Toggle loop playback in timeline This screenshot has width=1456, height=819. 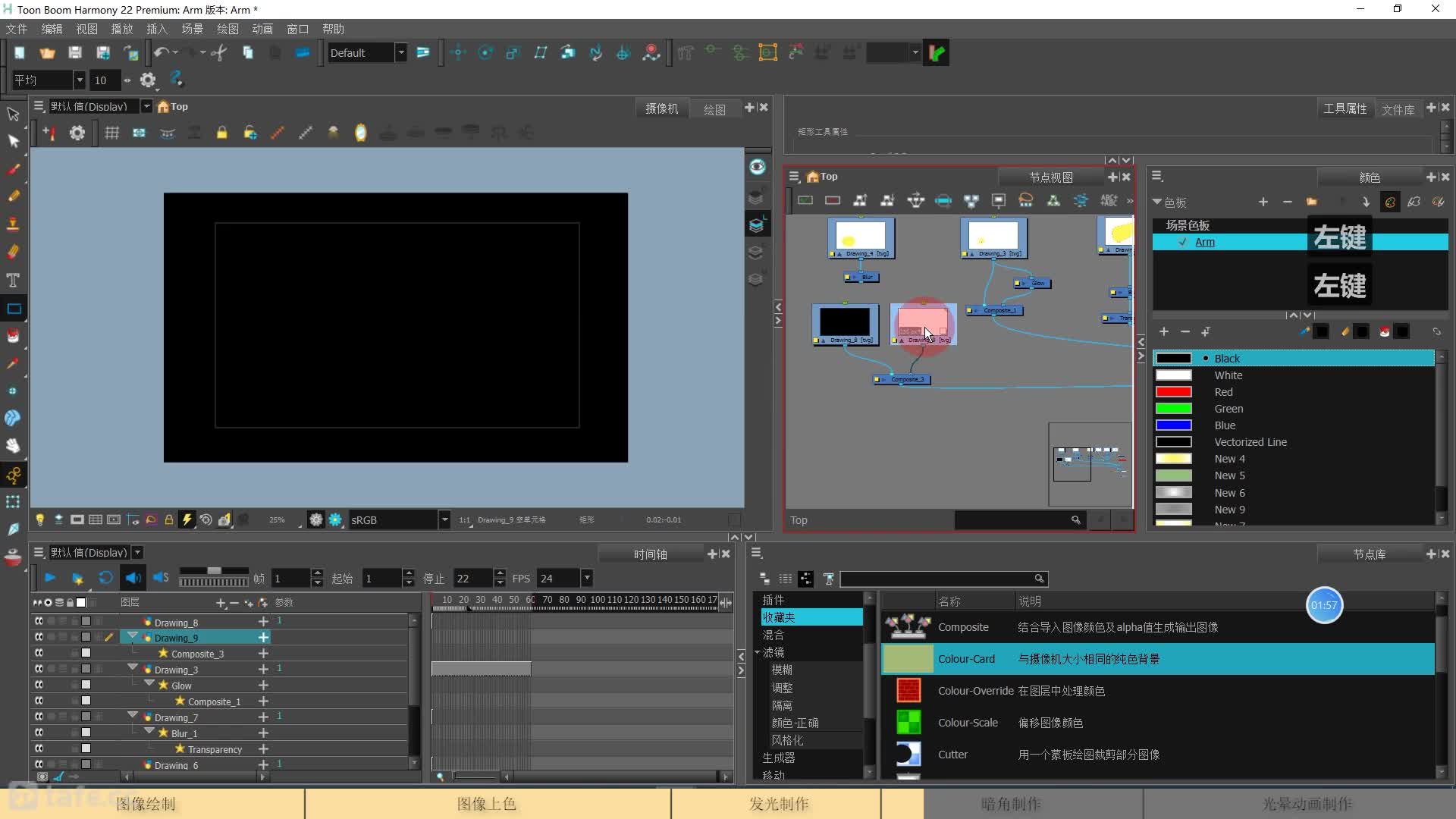(105, 578)
